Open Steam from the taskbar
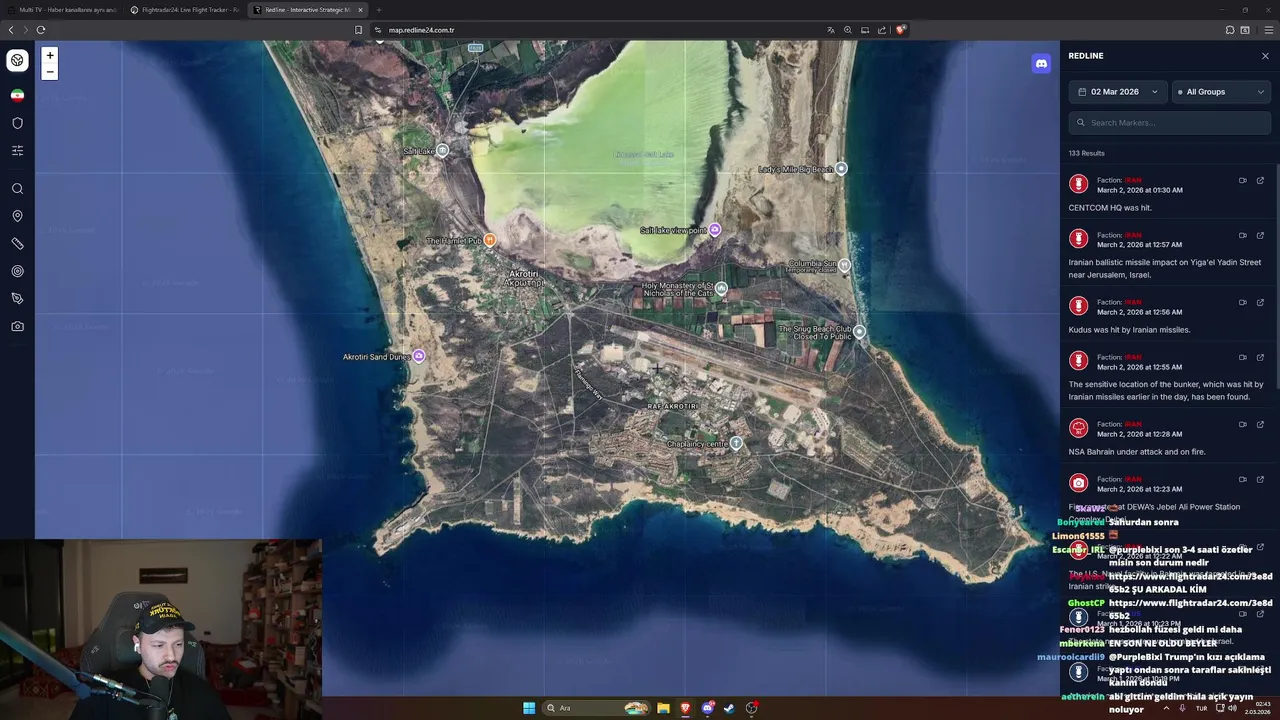 729,708
